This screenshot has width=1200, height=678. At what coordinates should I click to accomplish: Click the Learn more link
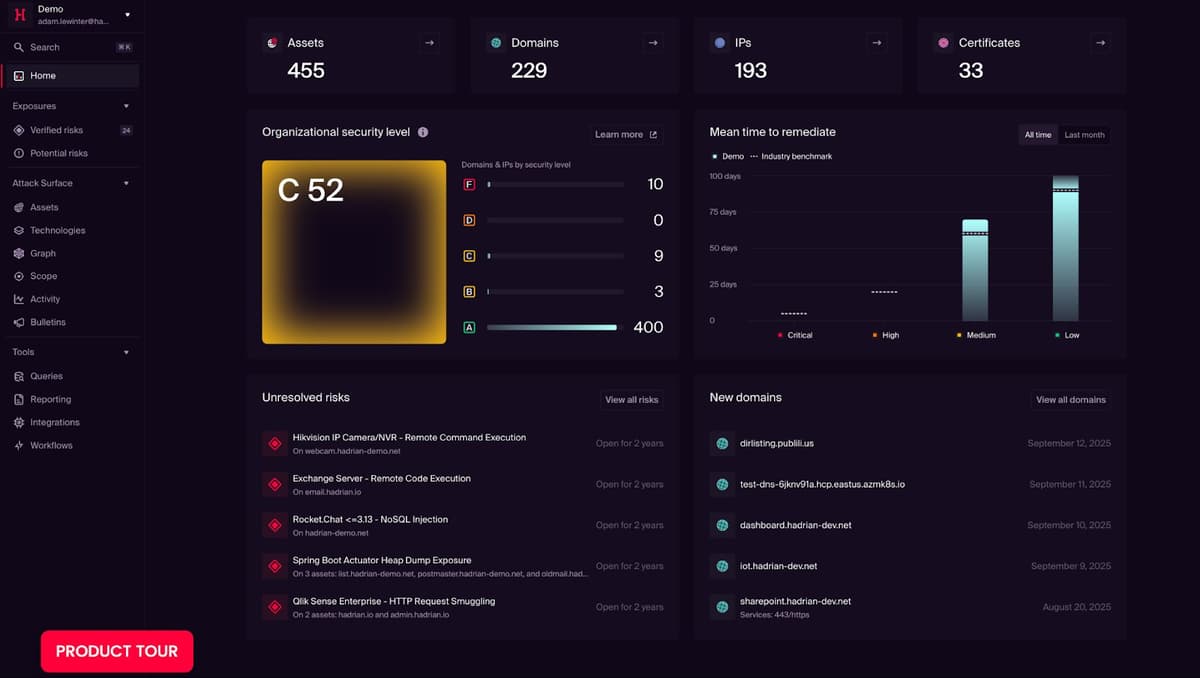[x=626, y=134]
